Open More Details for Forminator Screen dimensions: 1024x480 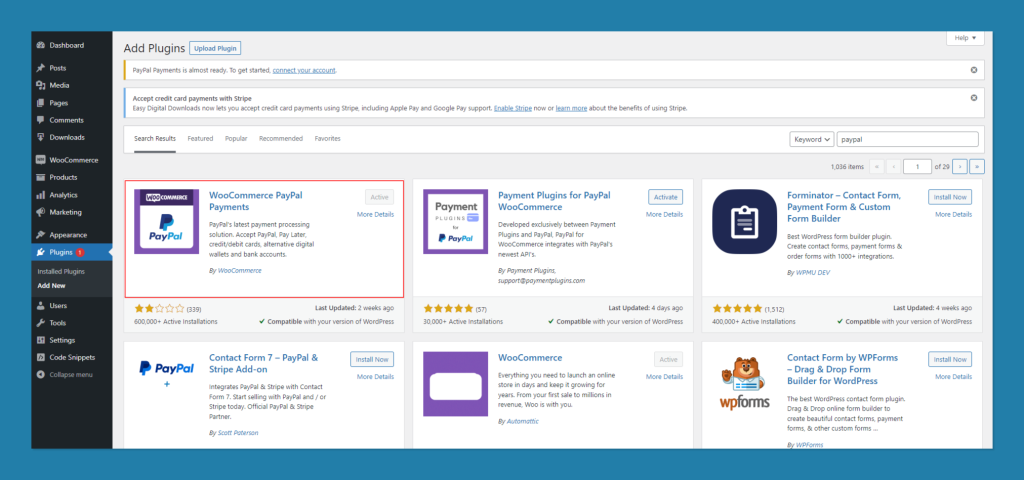click(x=953, y=214)
